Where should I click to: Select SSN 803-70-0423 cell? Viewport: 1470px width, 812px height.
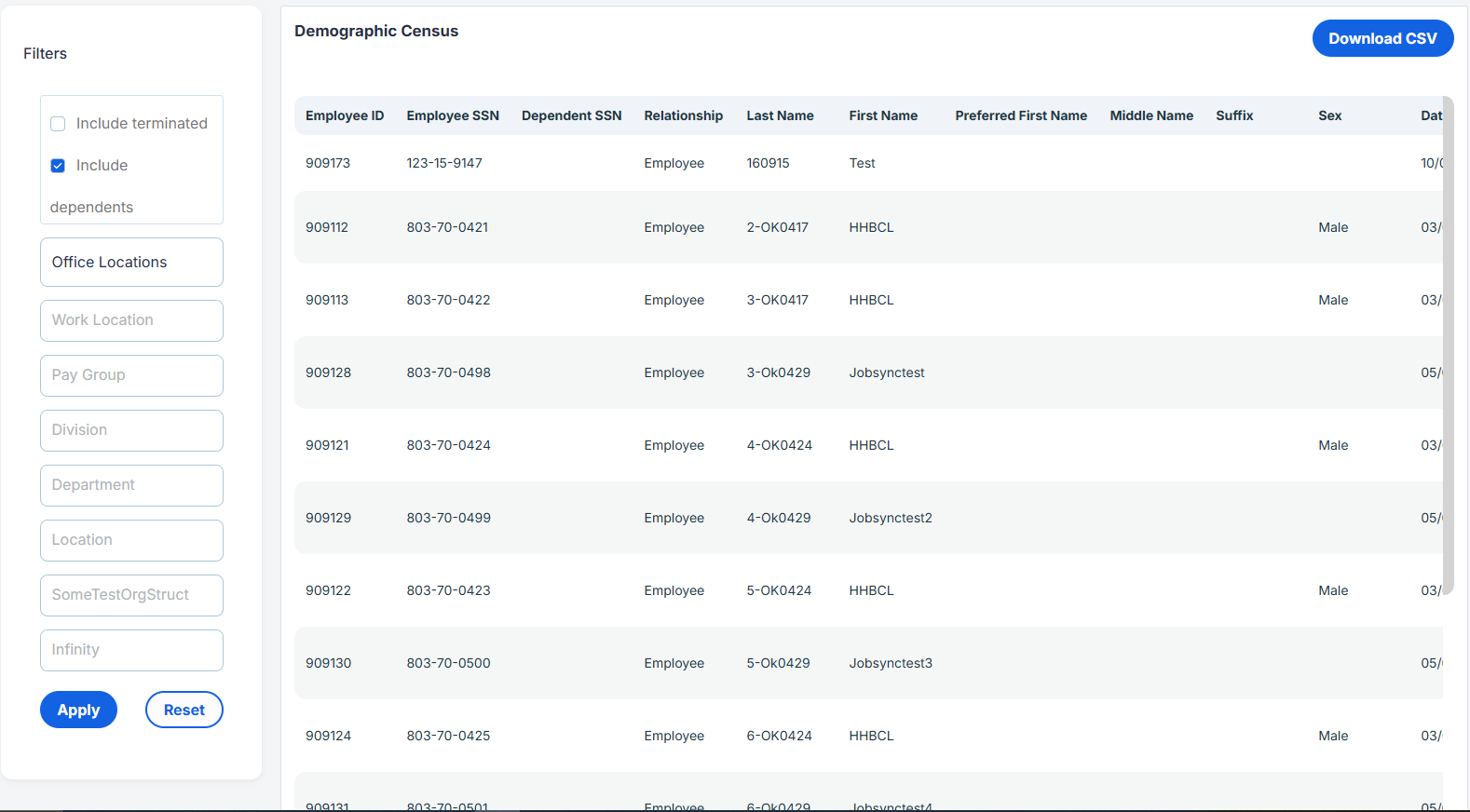point(448,590)
